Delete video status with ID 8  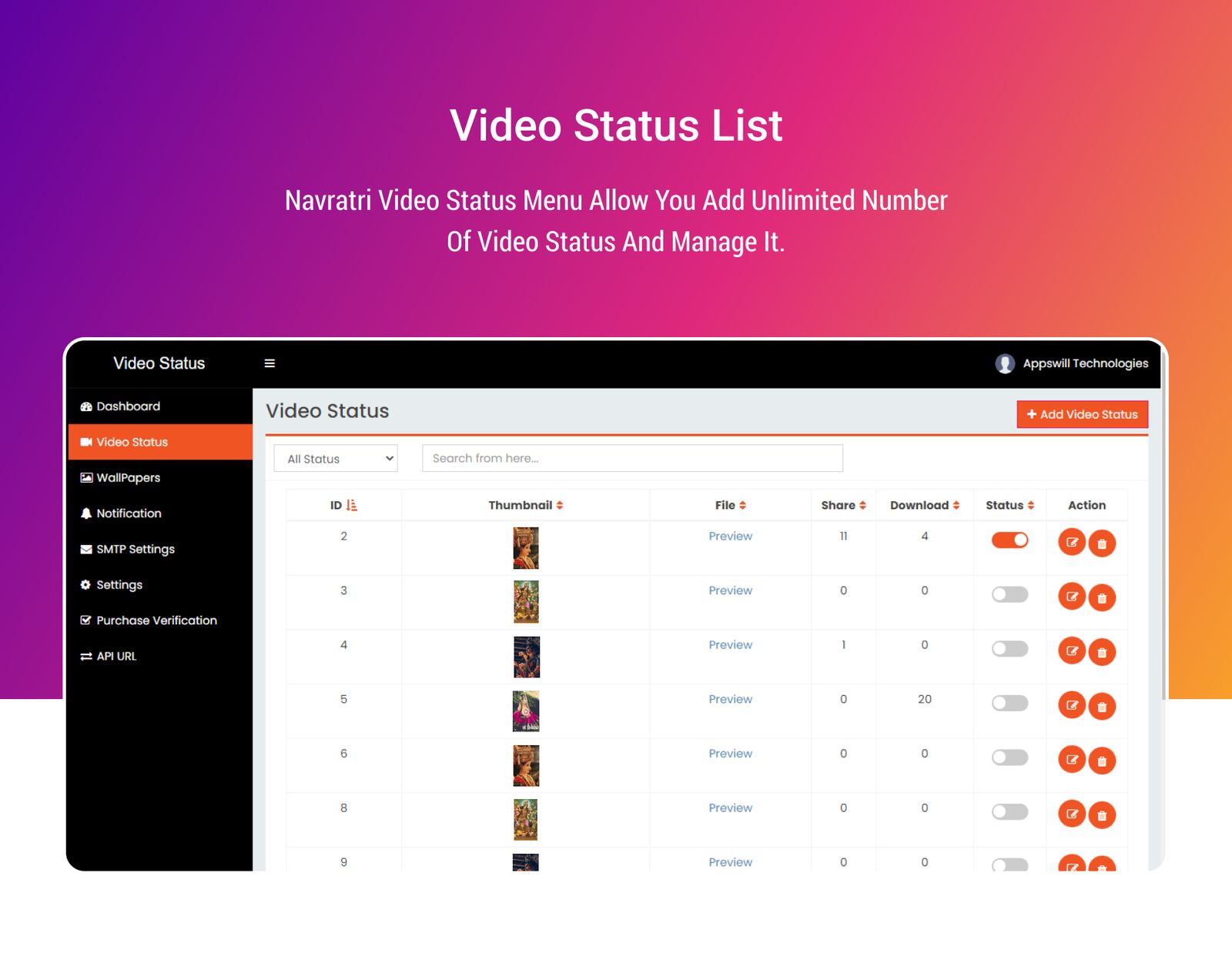1102,815
